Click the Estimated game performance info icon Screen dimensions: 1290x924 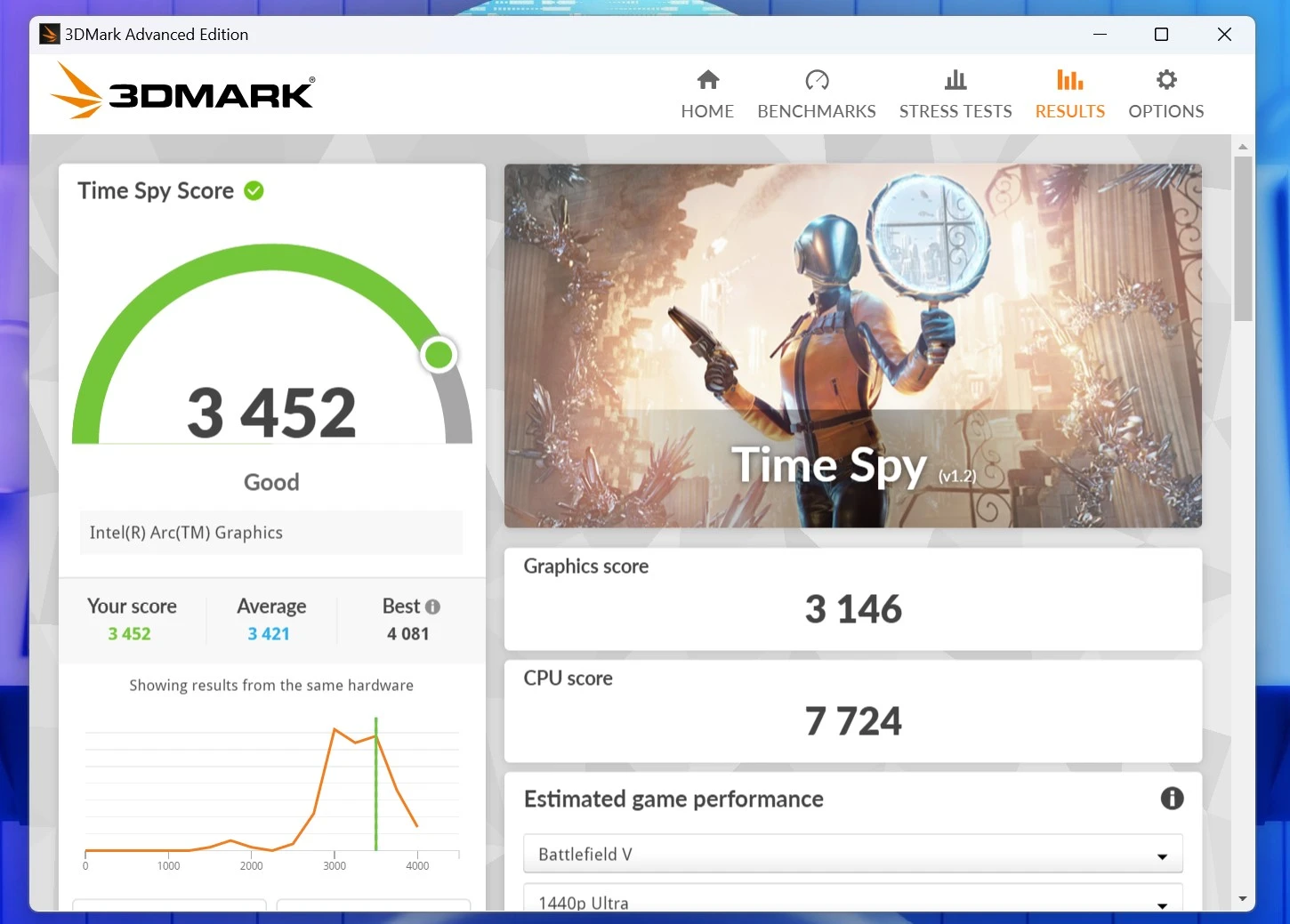[x=1172, y=799]
